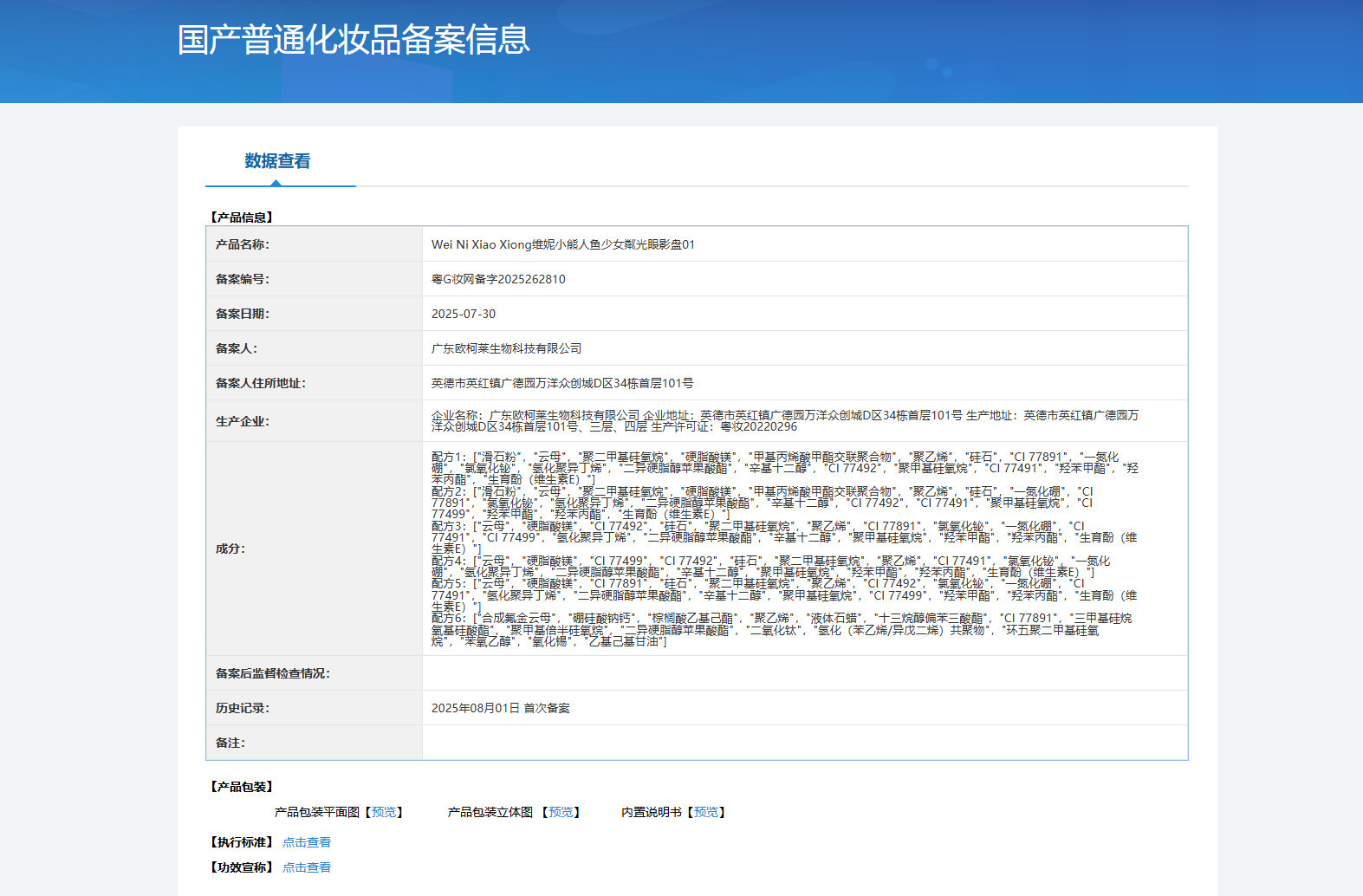This screenshot has width=1363, height=896.
Task: Click the 【产品信息】 section heading
Action: [x=242, y=218]
